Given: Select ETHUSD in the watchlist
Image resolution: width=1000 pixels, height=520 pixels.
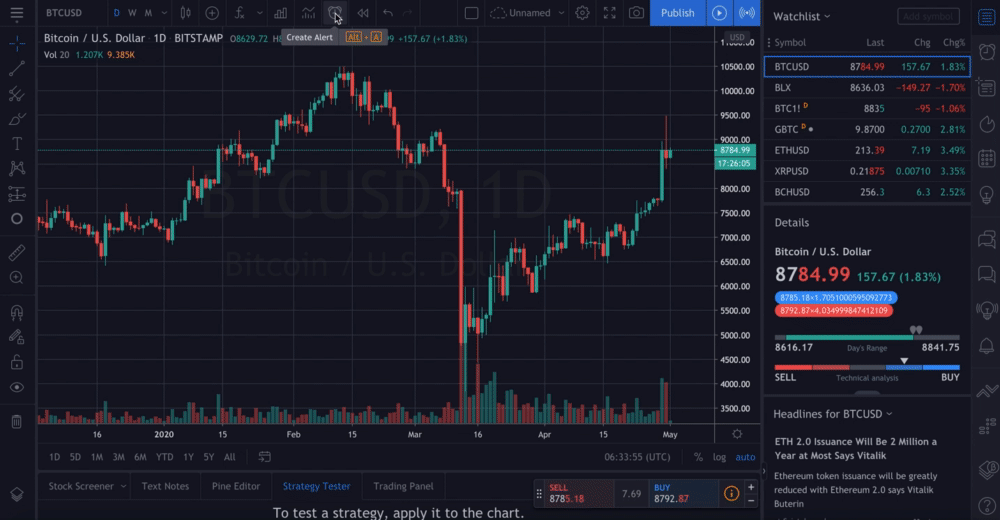Looking at the screenshot, I should pos(792,150).
